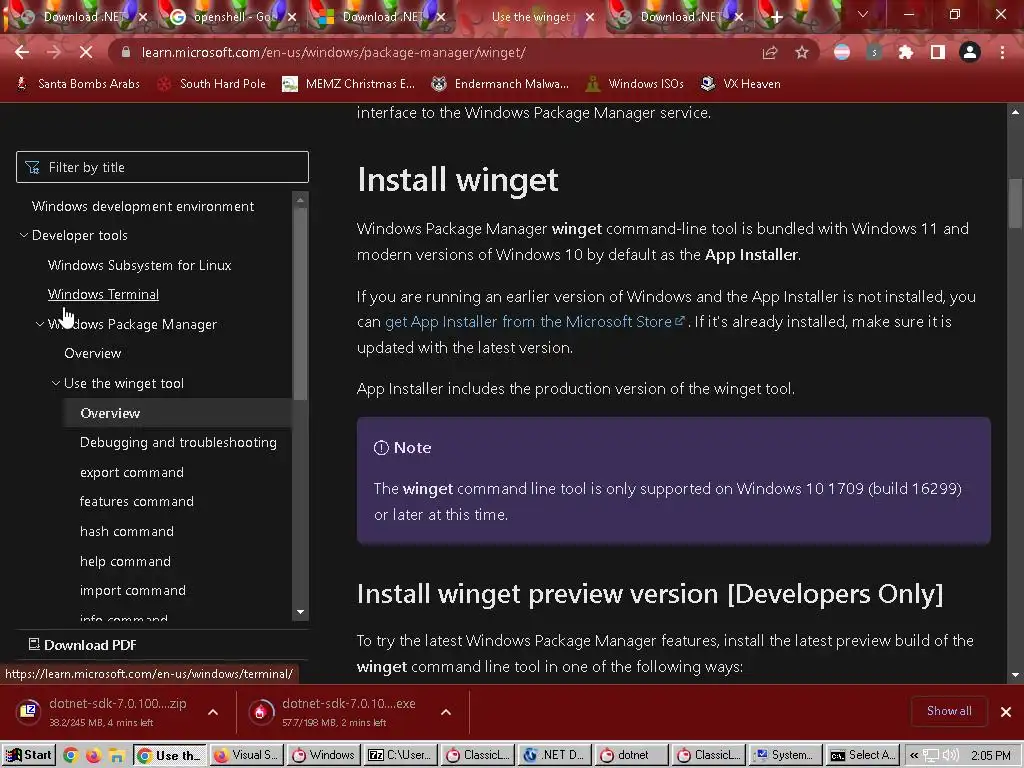The image size is (1024, 768).
Task: Close the Use the winget tab
Action: click(590, 17)
